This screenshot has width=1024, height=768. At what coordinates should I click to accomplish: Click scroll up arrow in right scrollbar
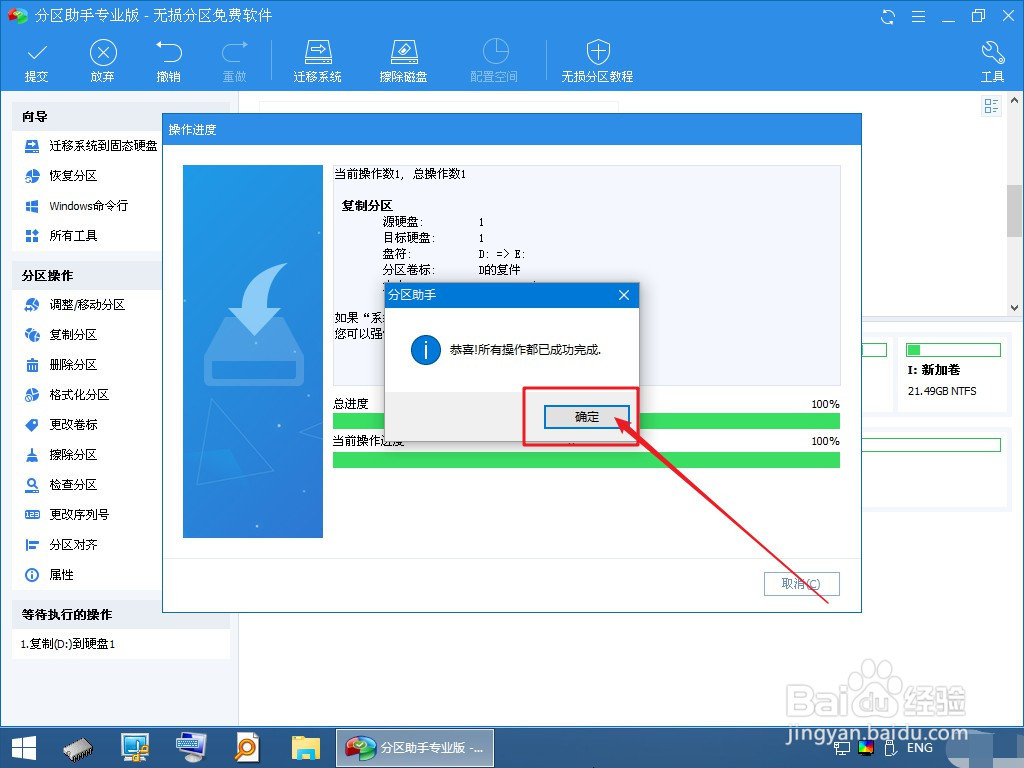coord(1014,101)
